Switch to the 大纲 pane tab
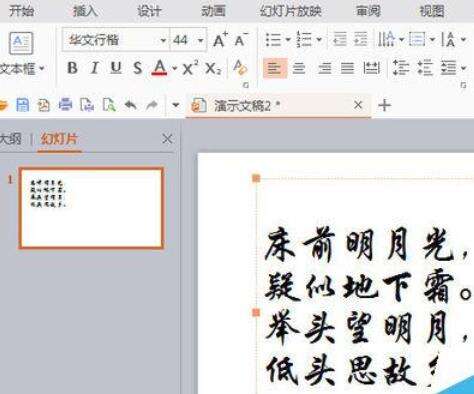Screen dimensions: 474x394 click(x=10, y=139)
